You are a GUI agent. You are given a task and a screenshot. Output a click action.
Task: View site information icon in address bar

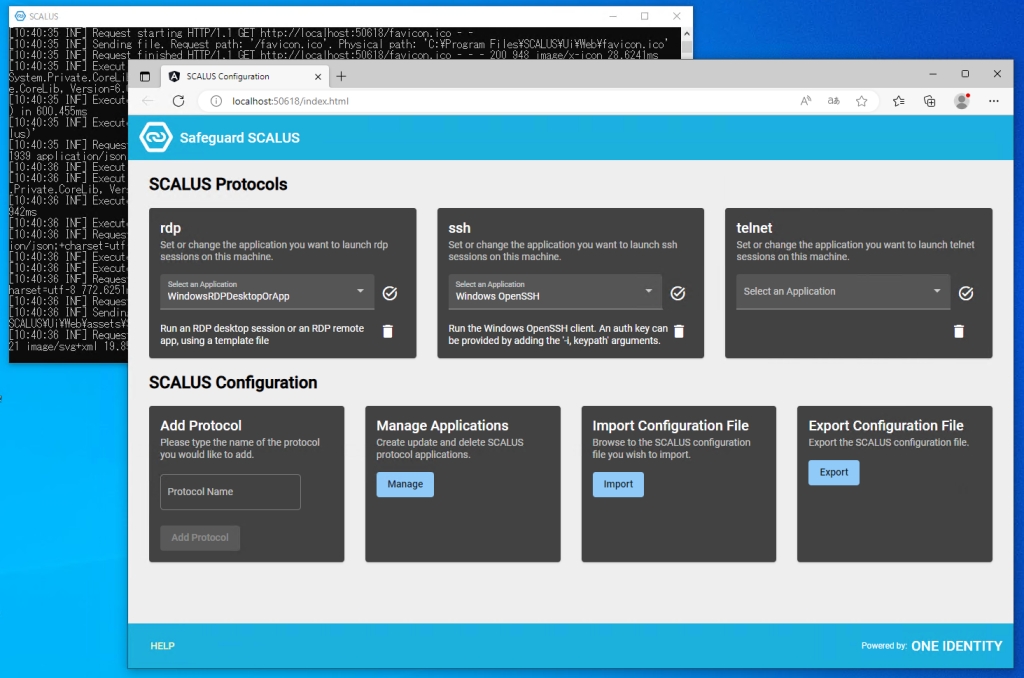click(216, 101)
